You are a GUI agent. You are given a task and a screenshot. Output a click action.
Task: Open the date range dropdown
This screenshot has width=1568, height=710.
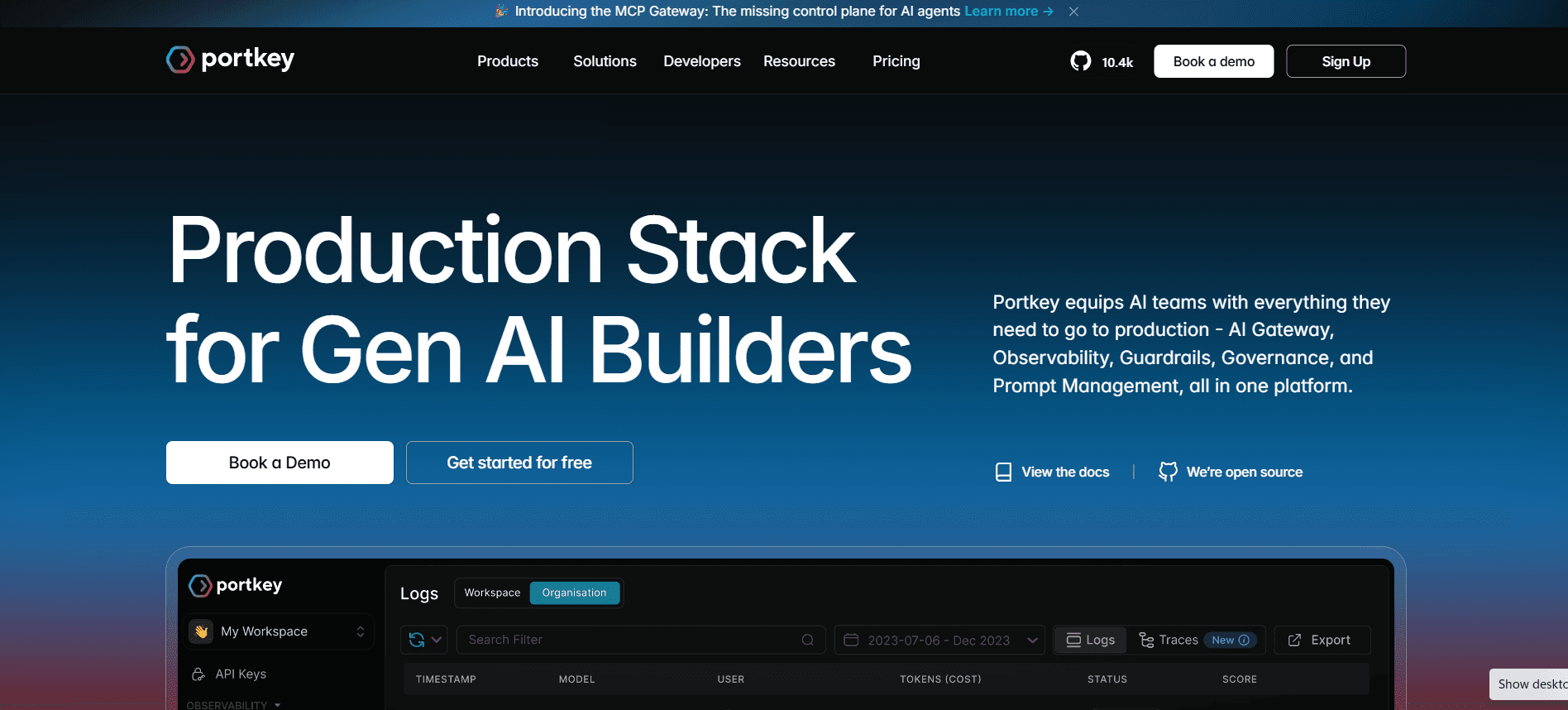tap(1032, 640)
